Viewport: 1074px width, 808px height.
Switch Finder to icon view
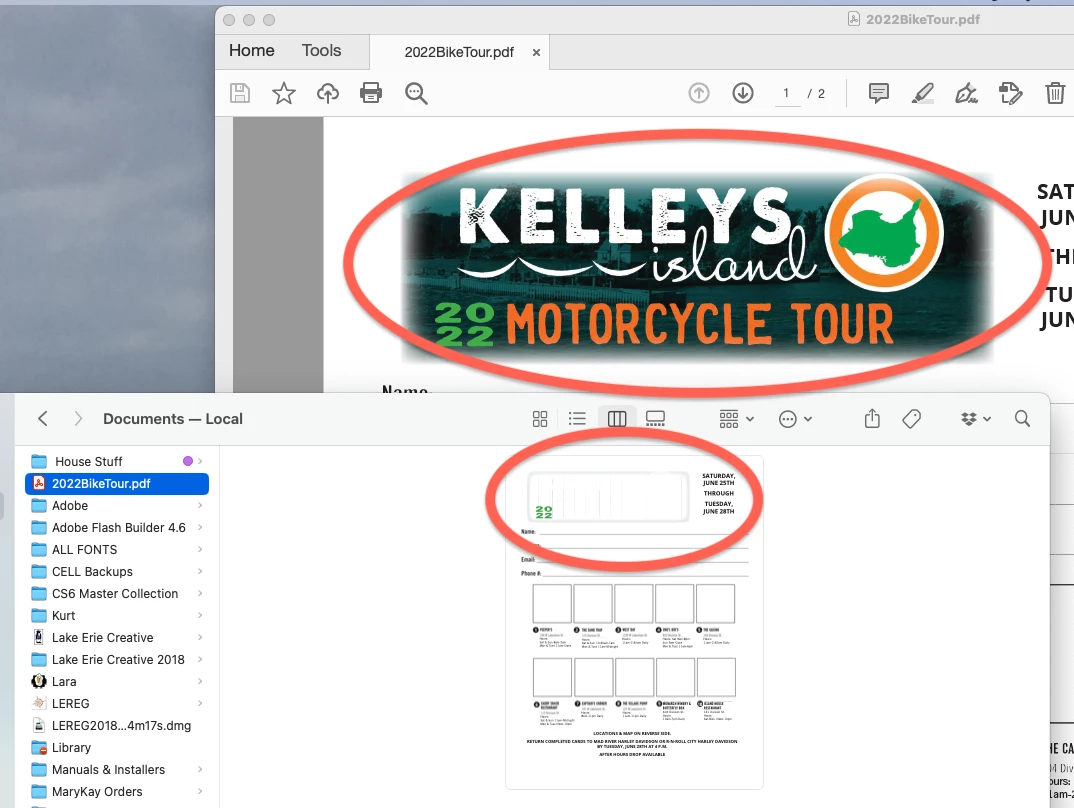click(540, 418)
